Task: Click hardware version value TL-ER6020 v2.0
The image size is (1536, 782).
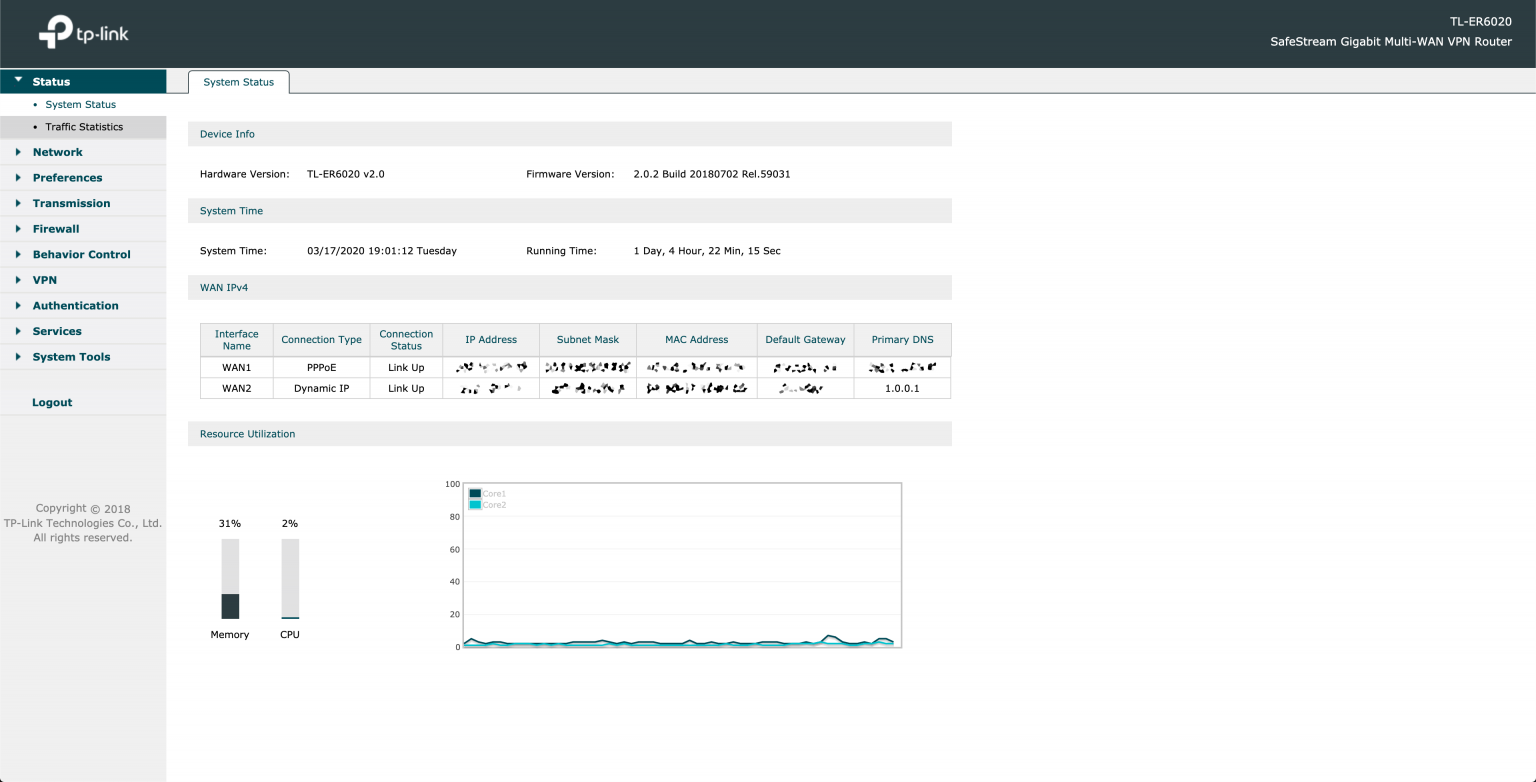Action: 346,174
